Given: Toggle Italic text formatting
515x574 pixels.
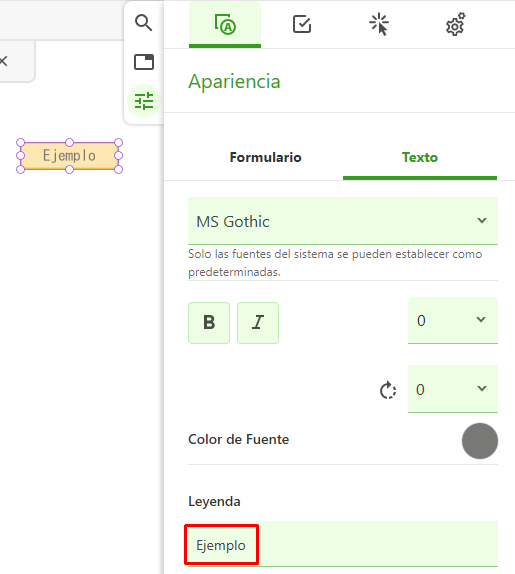Looking at the screenshot, I should [x=258, y=323].
